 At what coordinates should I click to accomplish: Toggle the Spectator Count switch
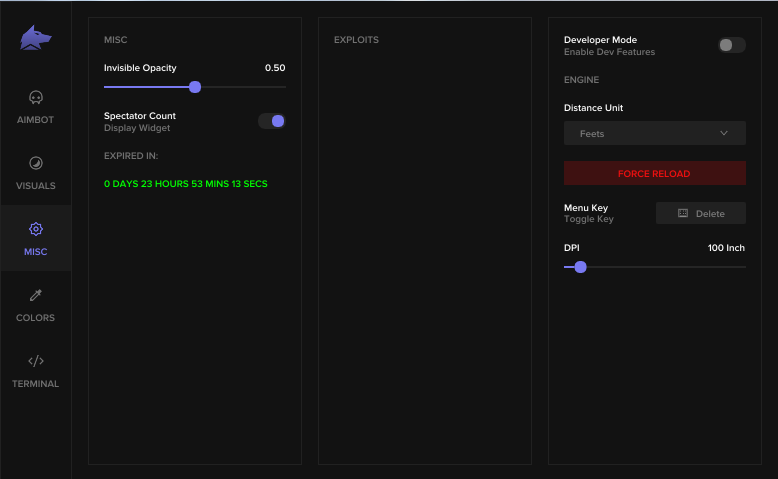(272, 121)
